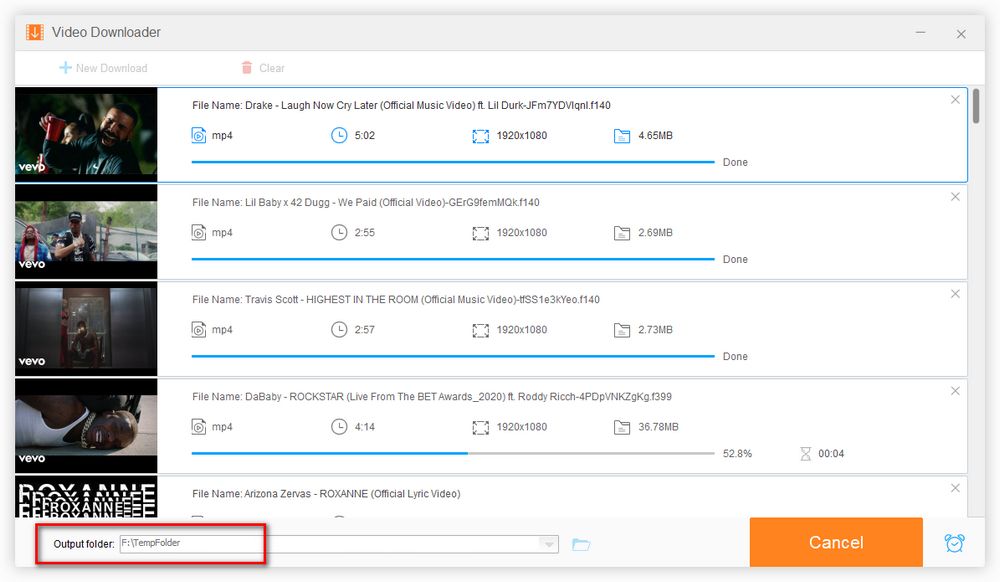Click the Done status for Lil Baby video
The height and width of the screenshot is (582, 1000).
[x=735, y=259]
